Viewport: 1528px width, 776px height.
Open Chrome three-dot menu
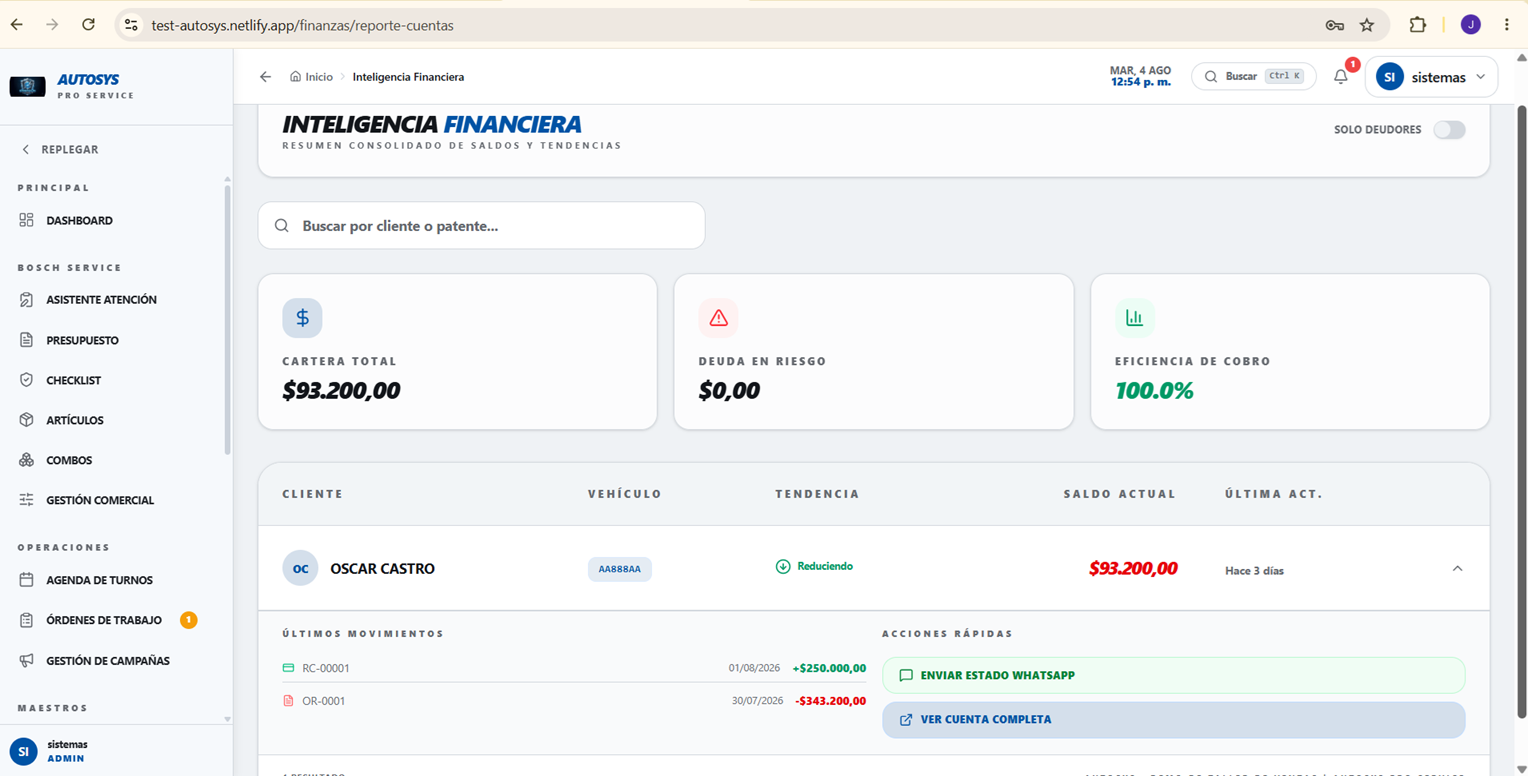(x=1506, y=25)
